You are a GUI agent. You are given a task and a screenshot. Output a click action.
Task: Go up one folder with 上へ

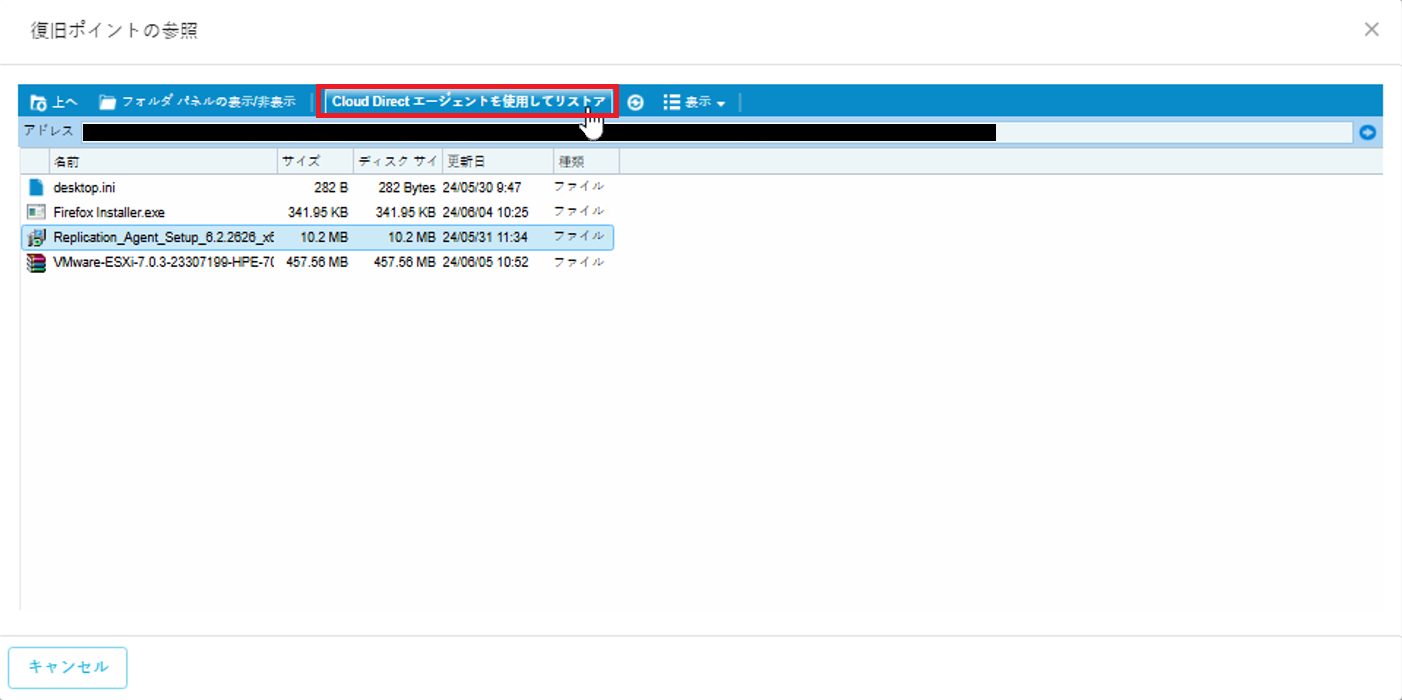pos(54,102)
